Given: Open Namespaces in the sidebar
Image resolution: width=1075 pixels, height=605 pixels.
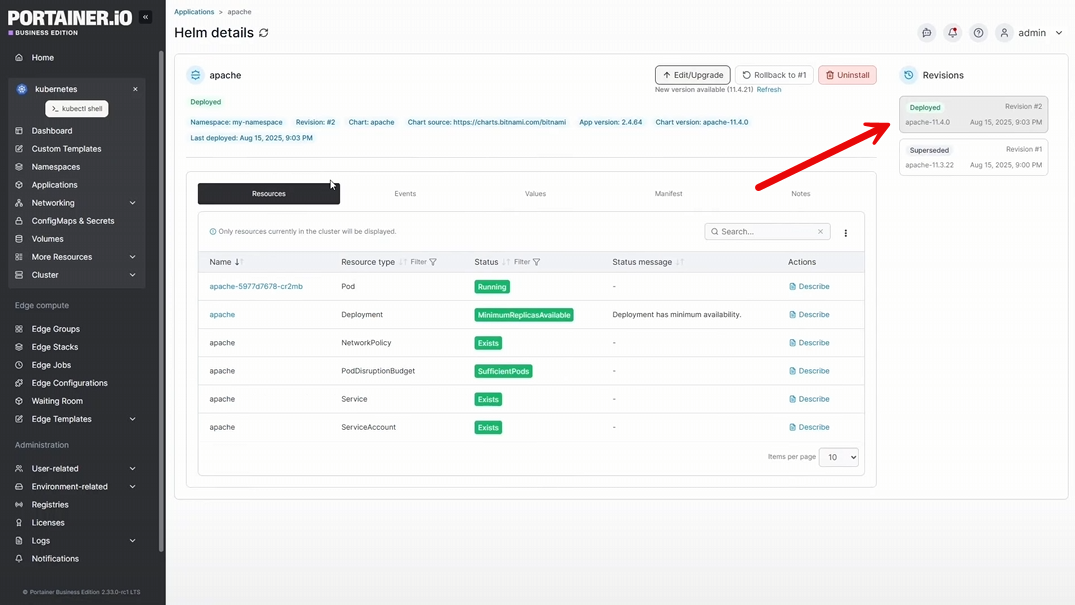Looking at the screenshot, I should (x=56, y=167).
